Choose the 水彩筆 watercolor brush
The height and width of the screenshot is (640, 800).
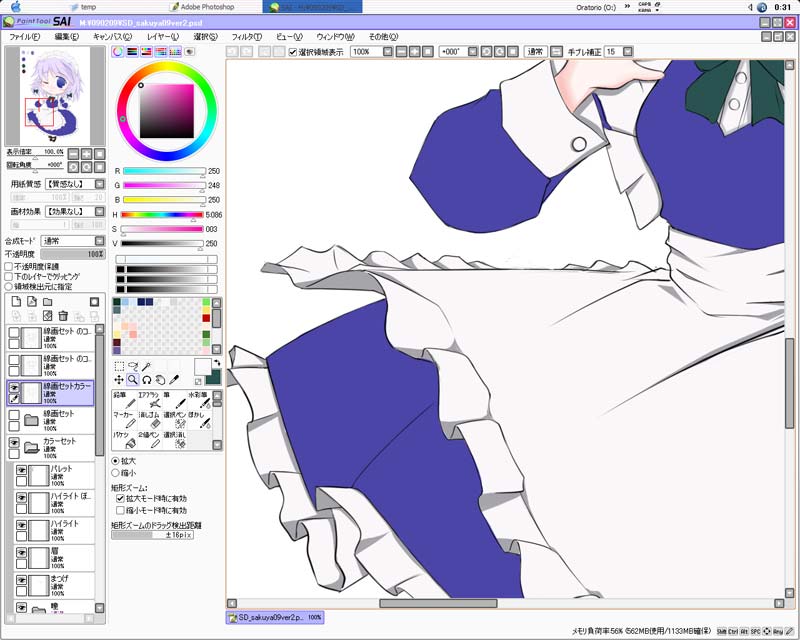coord(199,400)
